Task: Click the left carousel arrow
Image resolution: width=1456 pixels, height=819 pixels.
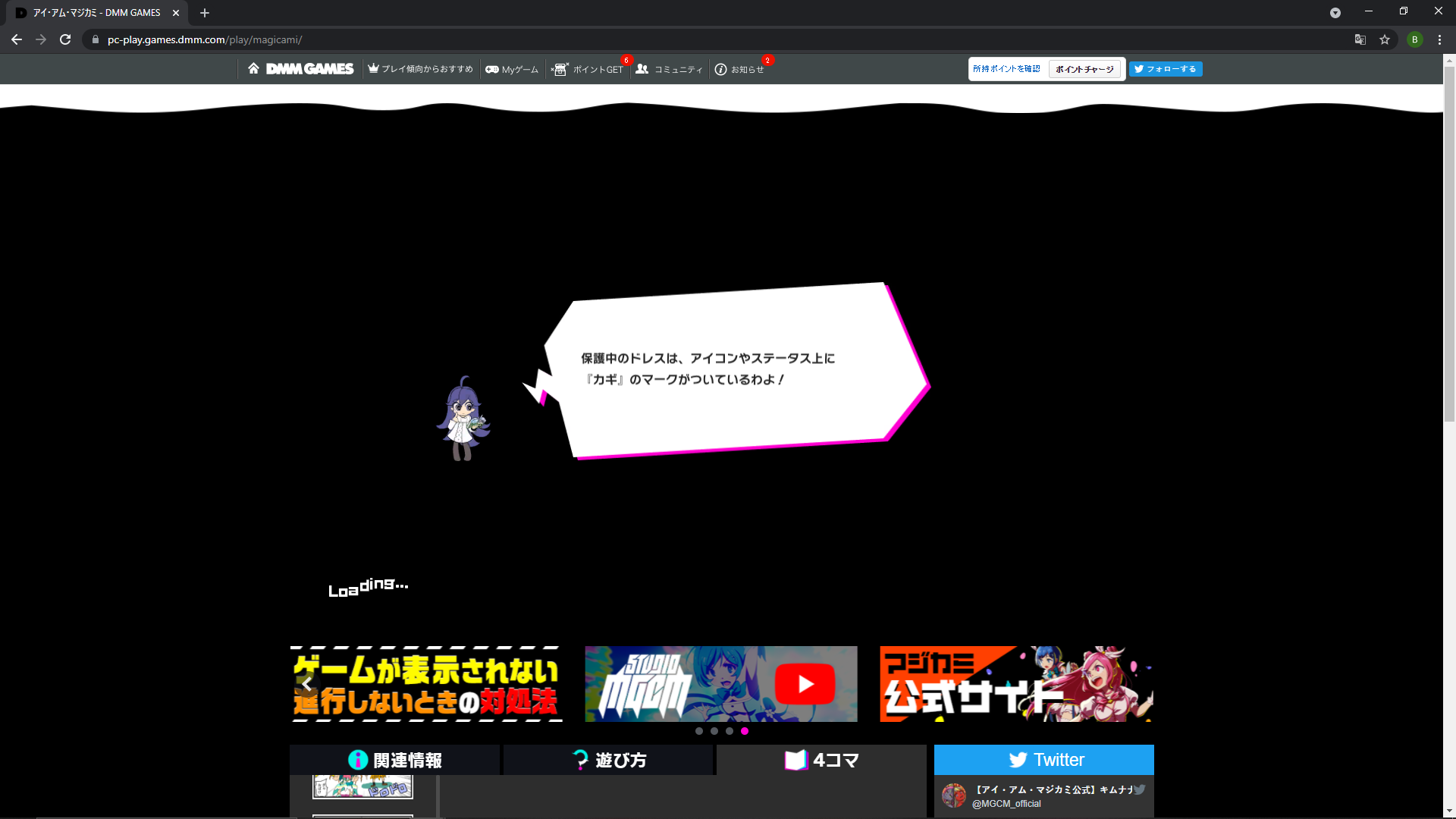Action: [306, 683]
